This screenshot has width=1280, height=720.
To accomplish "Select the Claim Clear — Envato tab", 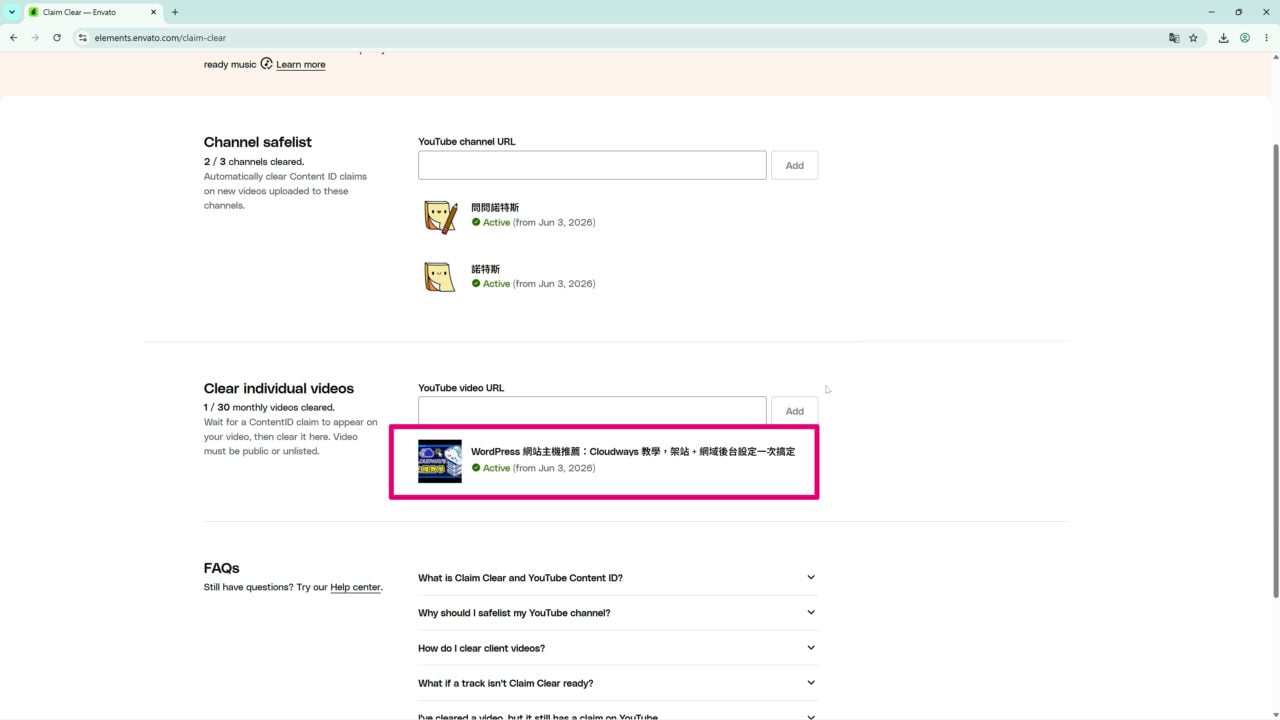I will 92,12.
